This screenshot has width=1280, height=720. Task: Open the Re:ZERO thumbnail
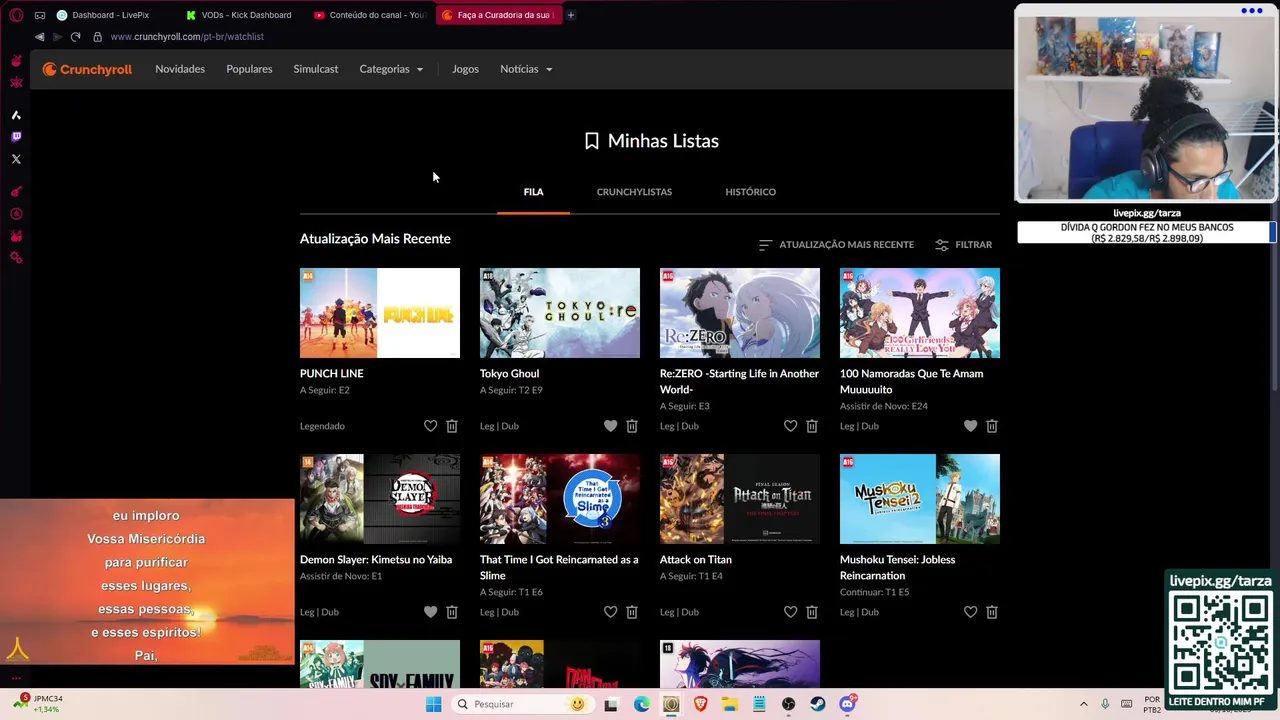[x=740, y=313]
